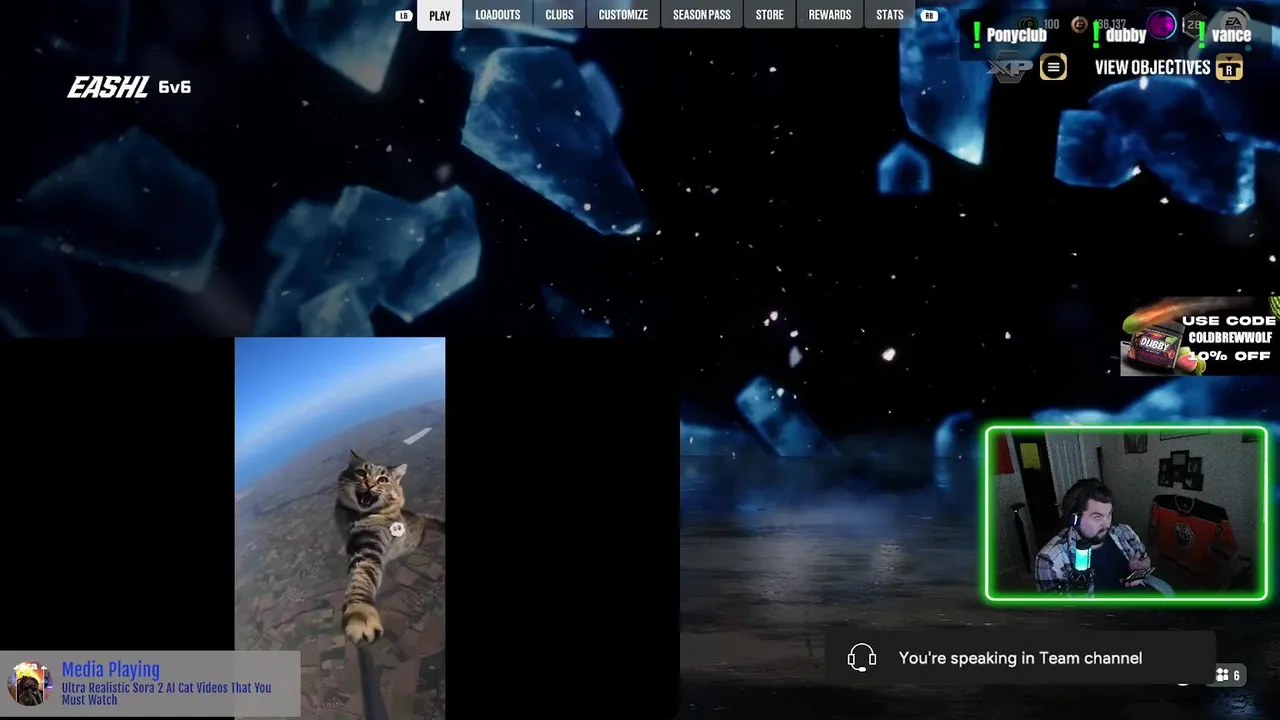Open the gold hamburger menu icon
This screenshot has height=720, width=1280.
(x=1053, y=67)
